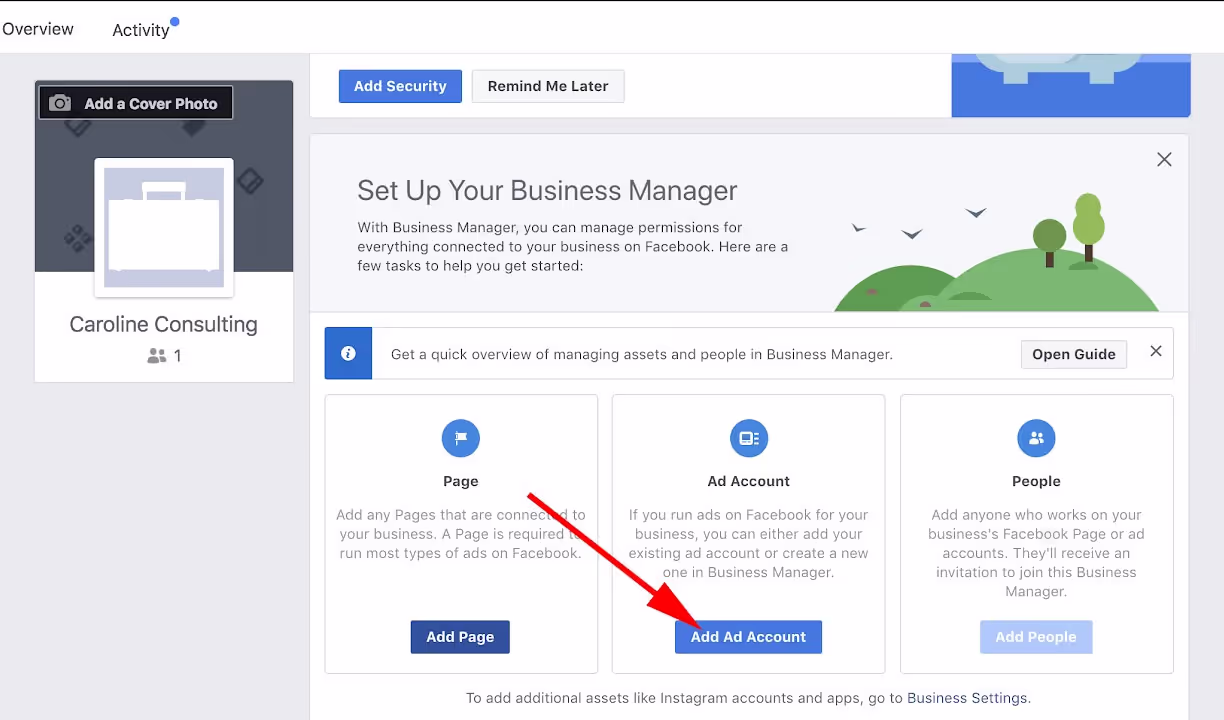Click the camera icon on cover photo
The width and height of the screenshot is (1224, 720).
pos(60,103)
